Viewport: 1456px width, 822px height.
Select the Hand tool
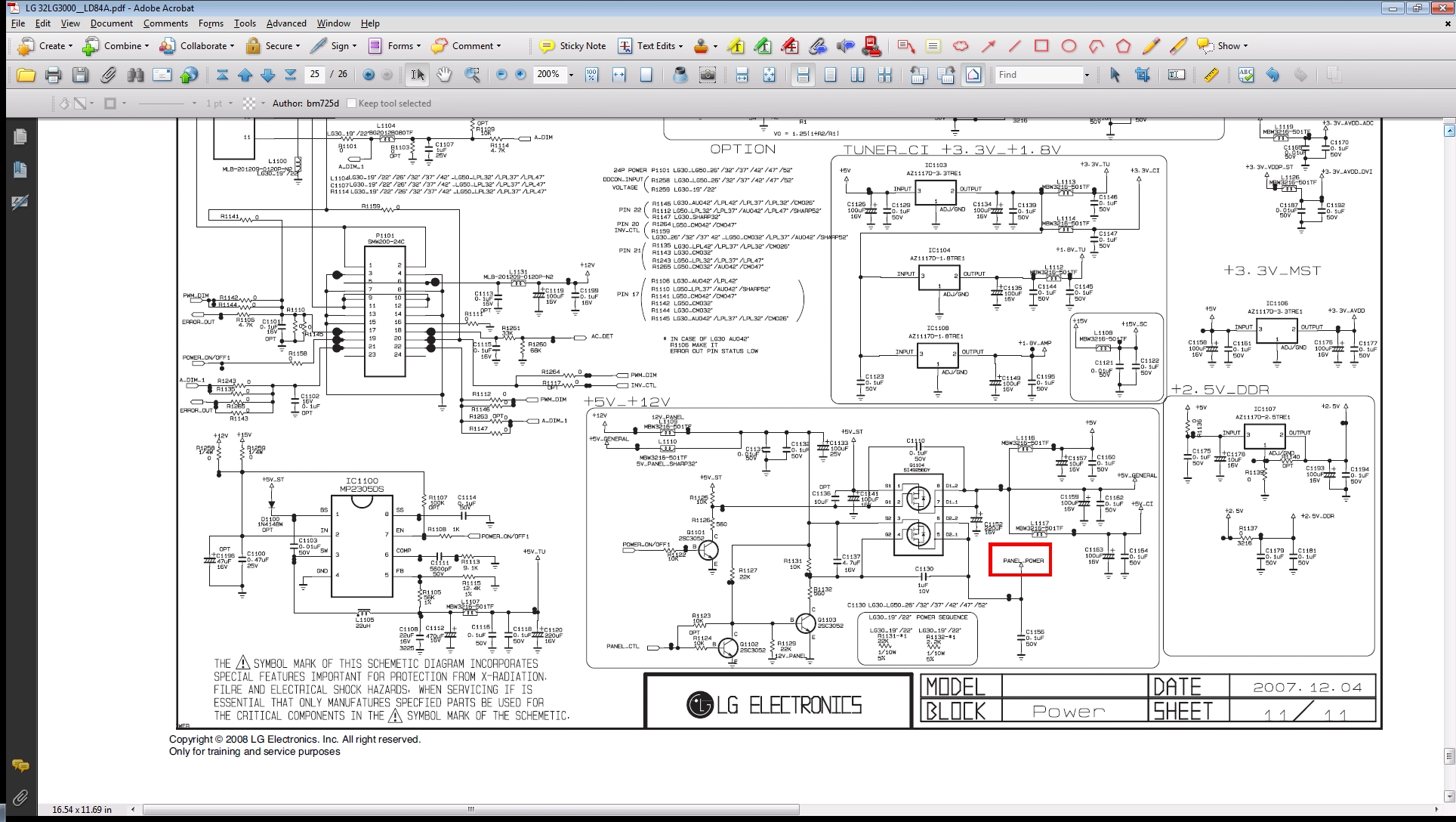[x=445, y=75]
